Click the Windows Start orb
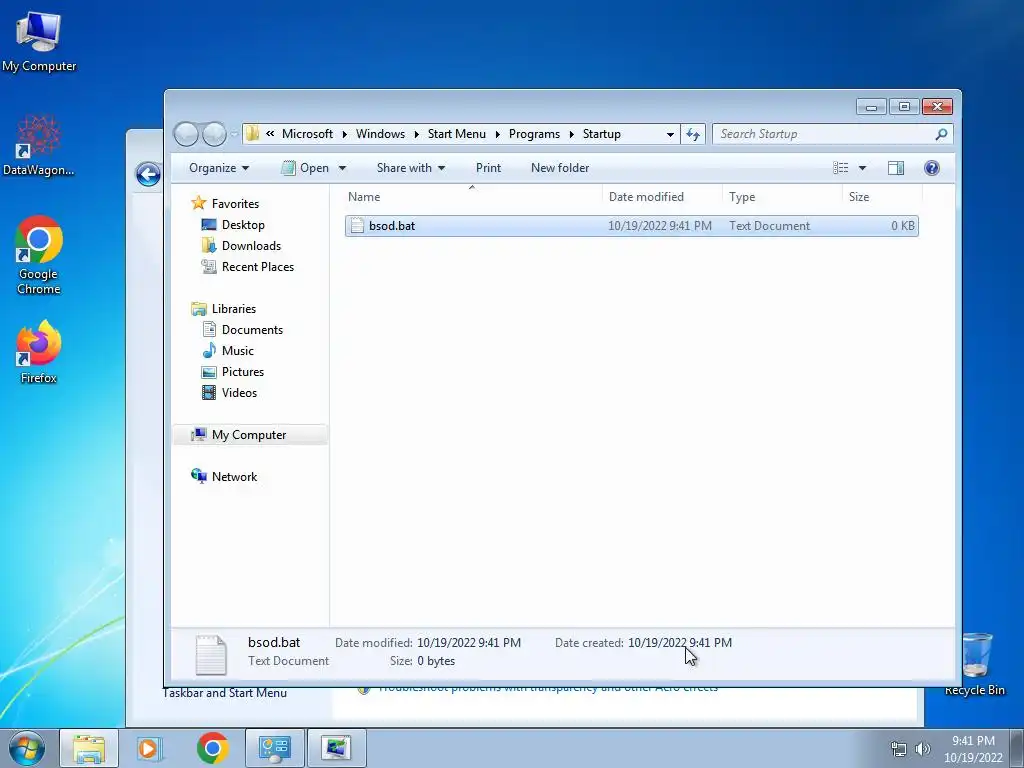 (x=27, y=748)
